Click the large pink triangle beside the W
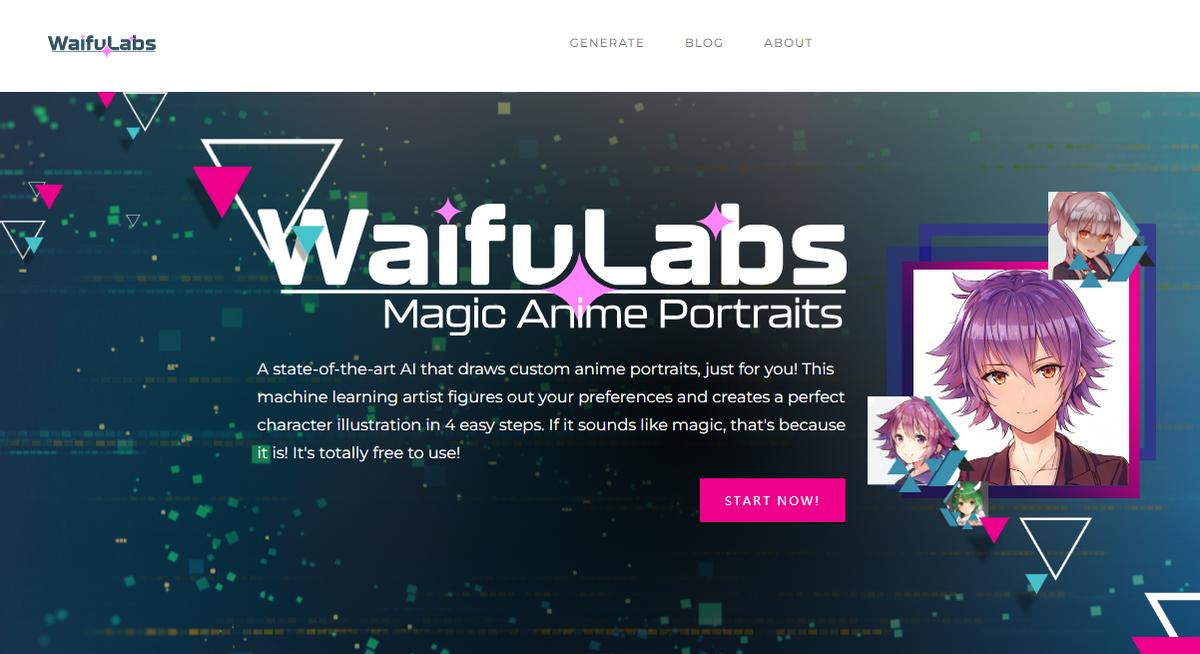The height and width of the screenshot is (654, 1200). (x=222, y=192)
